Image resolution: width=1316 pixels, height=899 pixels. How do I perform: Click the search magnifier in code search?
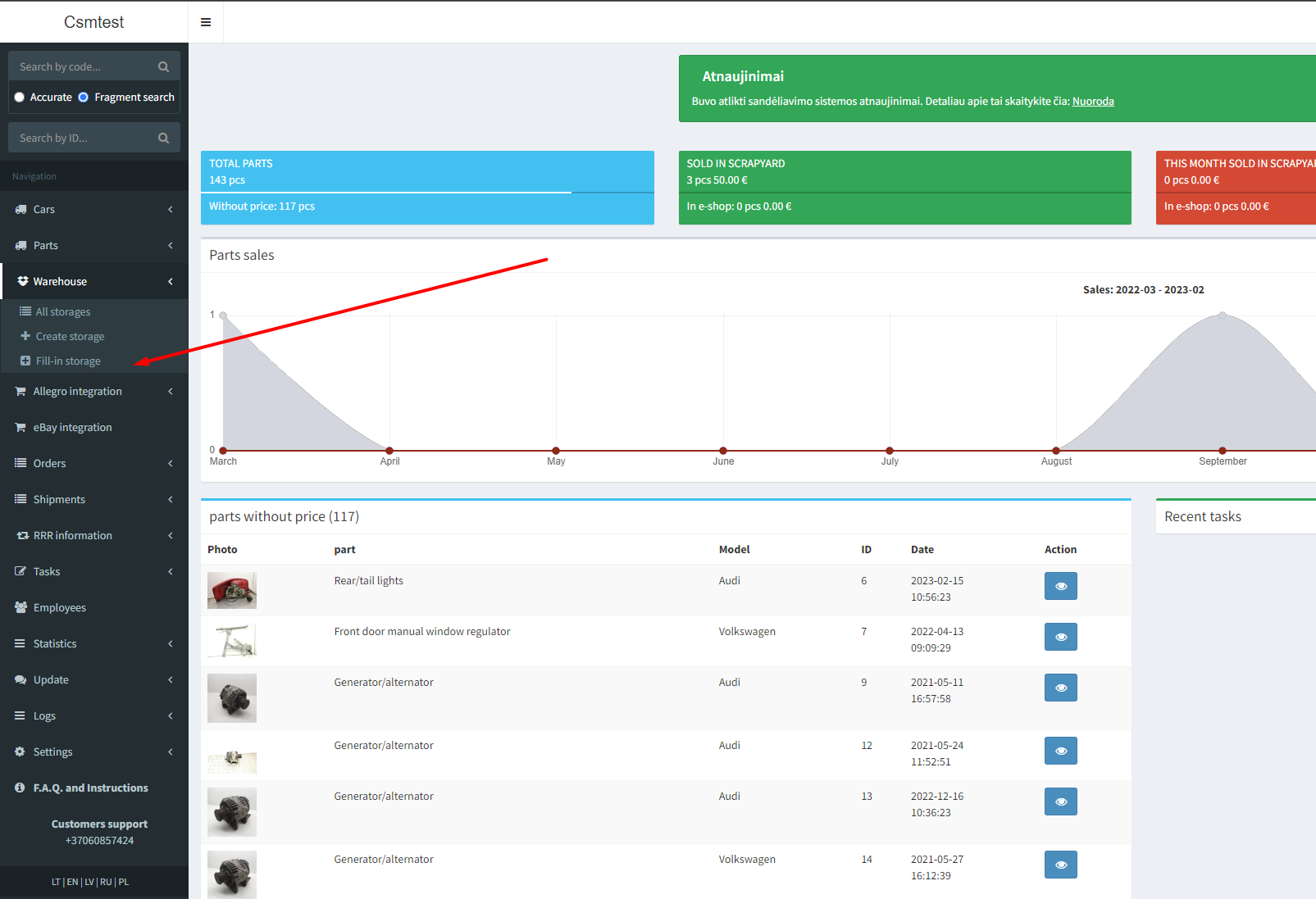tap(163, 67)
